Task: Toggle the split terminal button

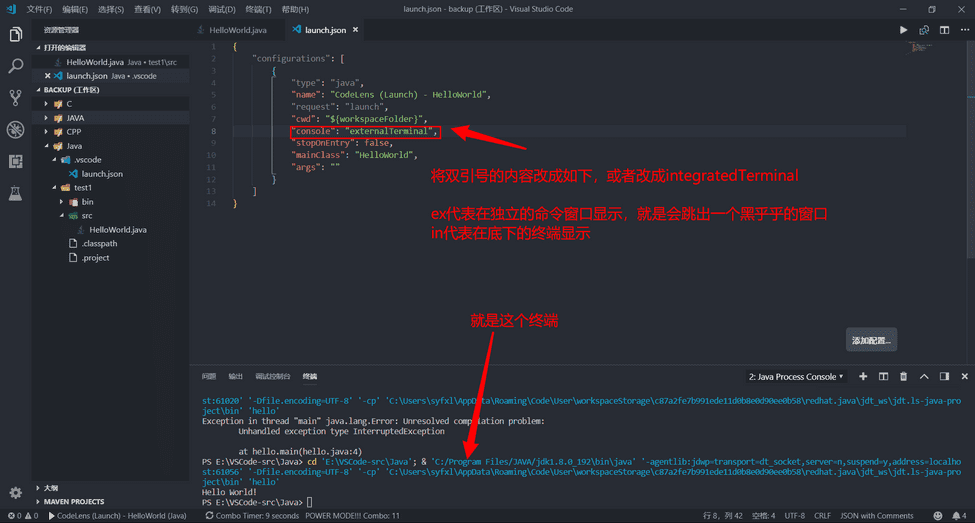Action: pos(883,377)
